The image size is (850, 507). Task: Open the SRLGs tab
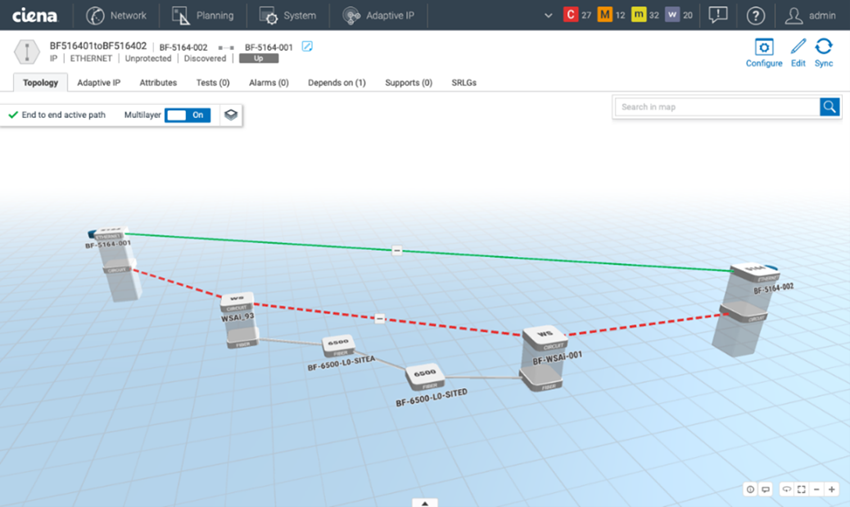pyautogui.click(x=463, y=82)
